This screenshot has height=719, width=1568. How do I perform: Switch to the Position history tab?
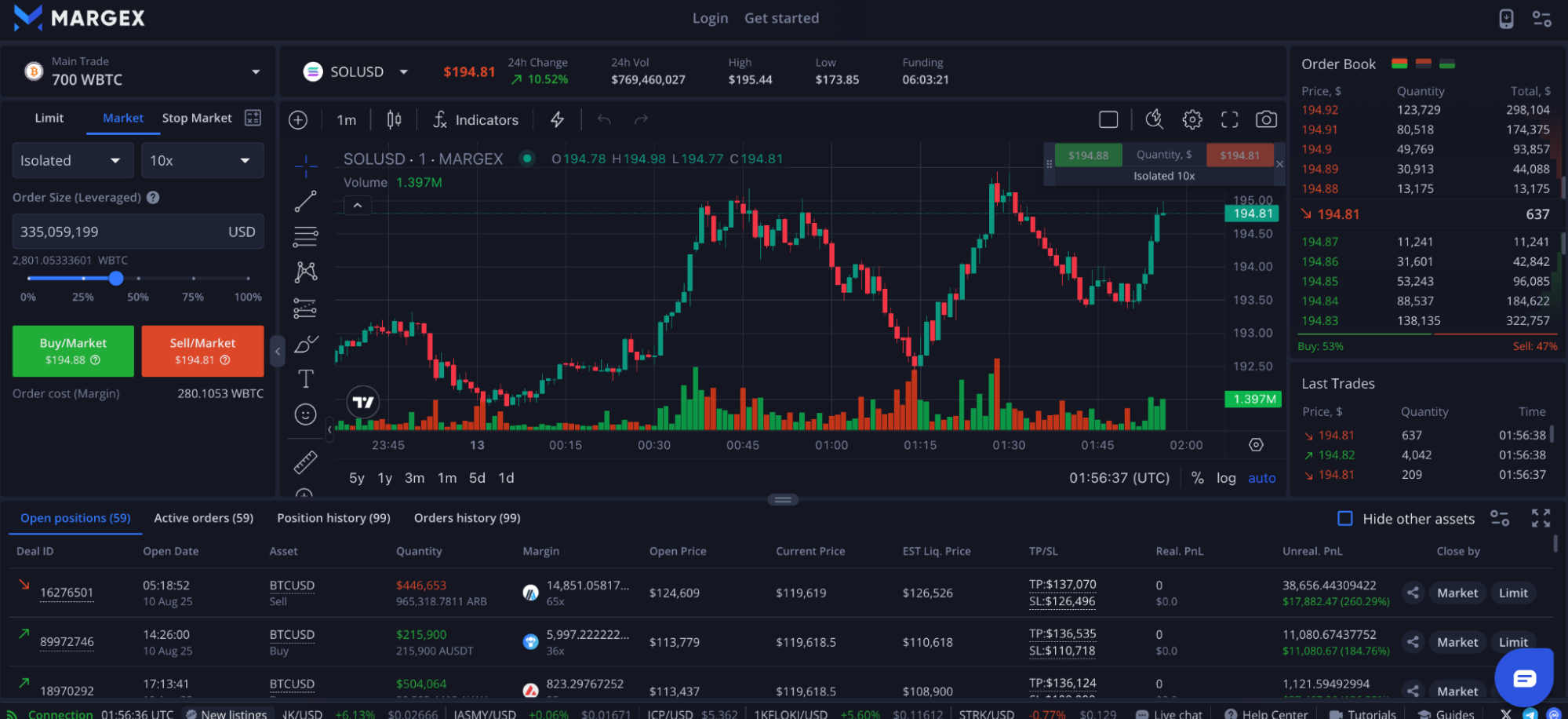click(333, 518)
